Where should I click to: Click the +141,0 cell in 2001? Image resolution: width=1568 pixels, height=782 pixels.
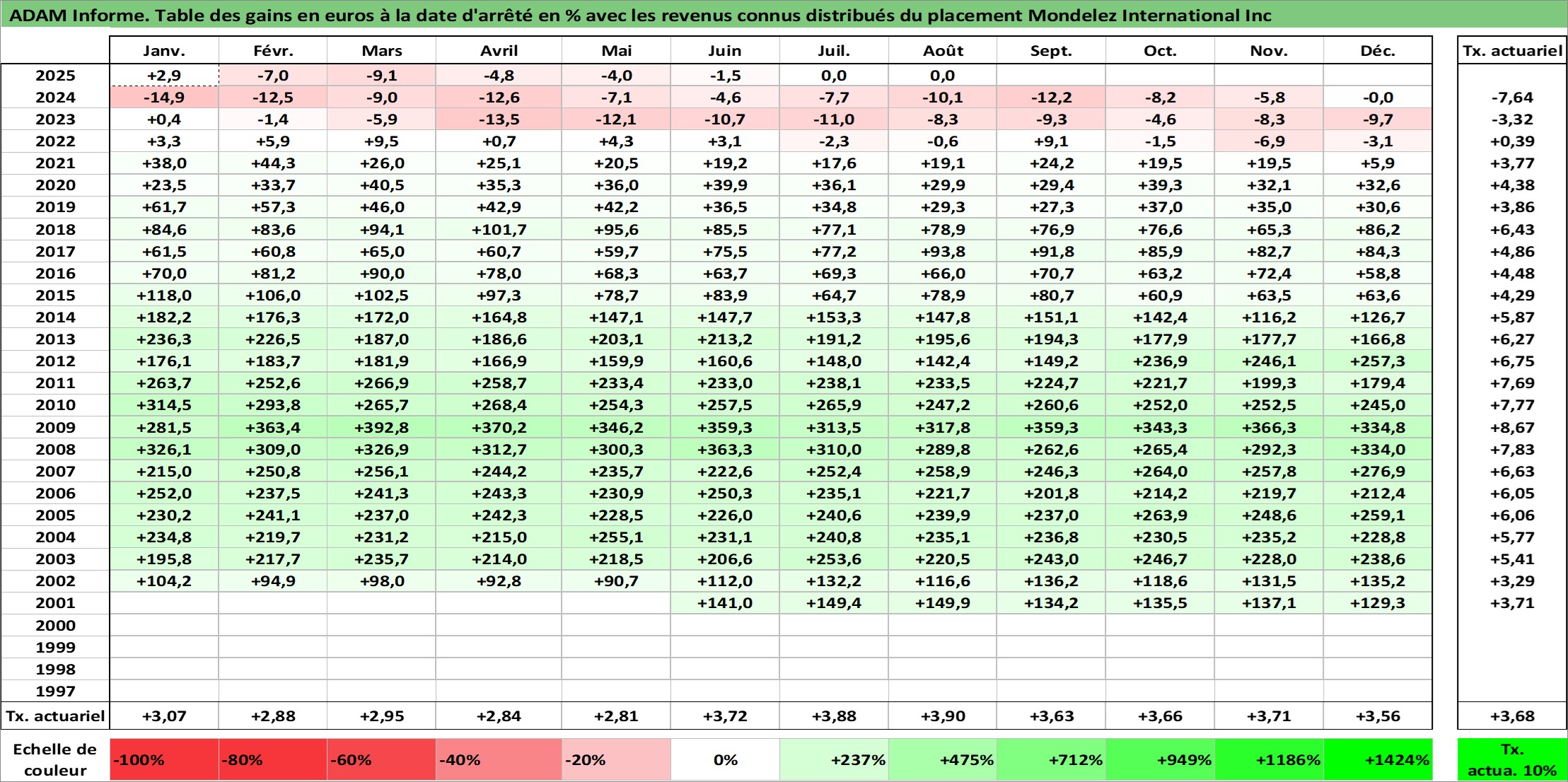point(725,603)
